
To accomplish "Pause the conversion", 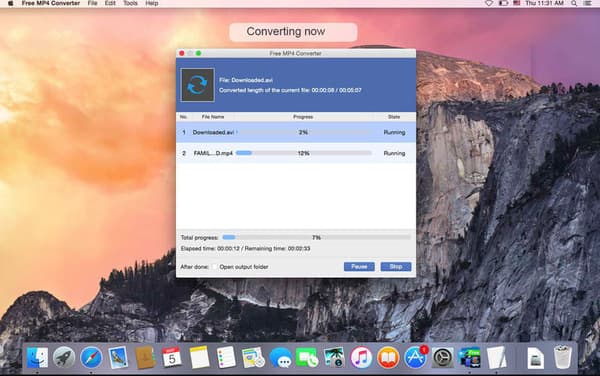I will 359,267.
